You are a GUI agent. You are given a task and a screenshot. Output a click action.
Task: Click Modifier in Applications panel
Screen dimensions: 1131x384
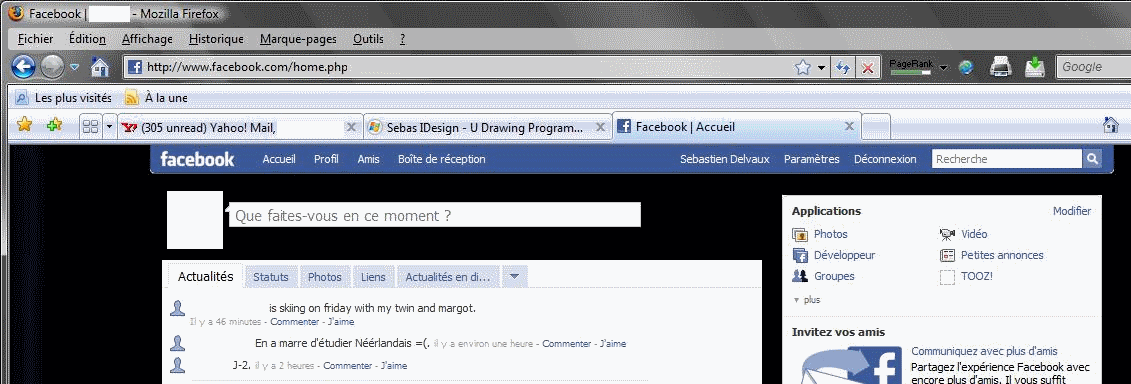(1072, 211)
